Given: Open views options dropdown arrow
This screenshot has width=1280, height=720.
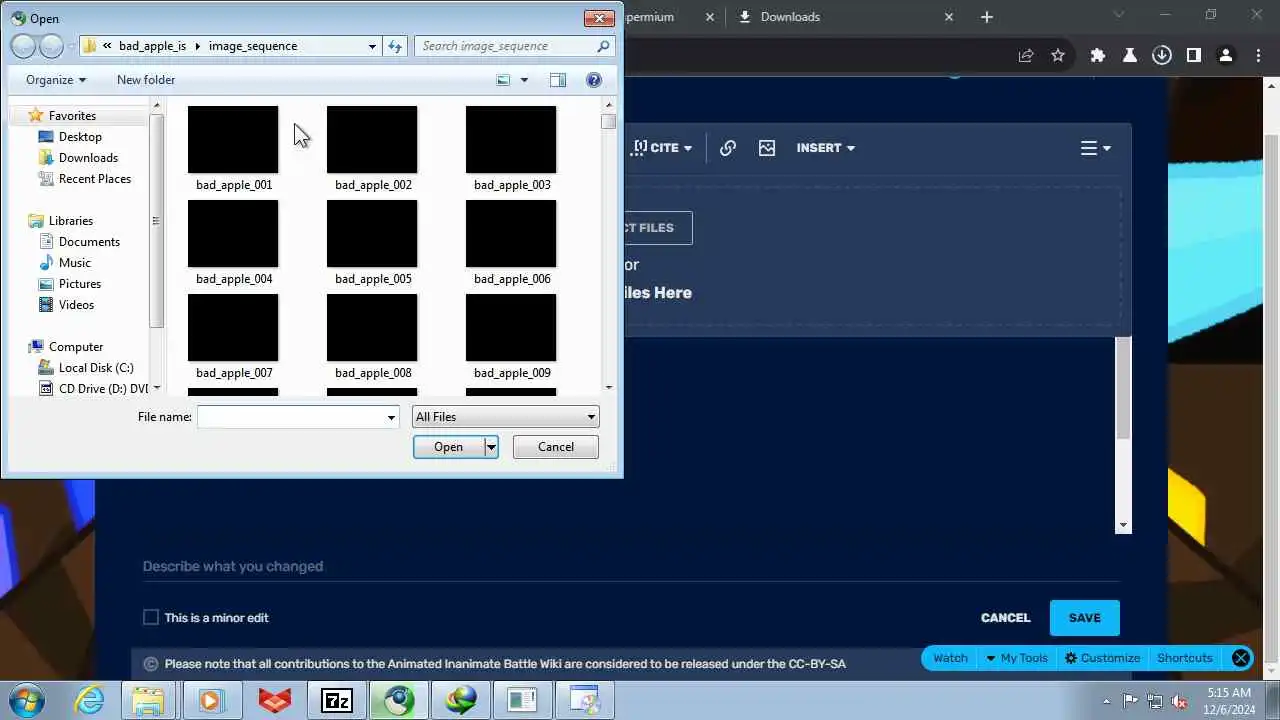Looking at the screenshot, I should (524, 80).
